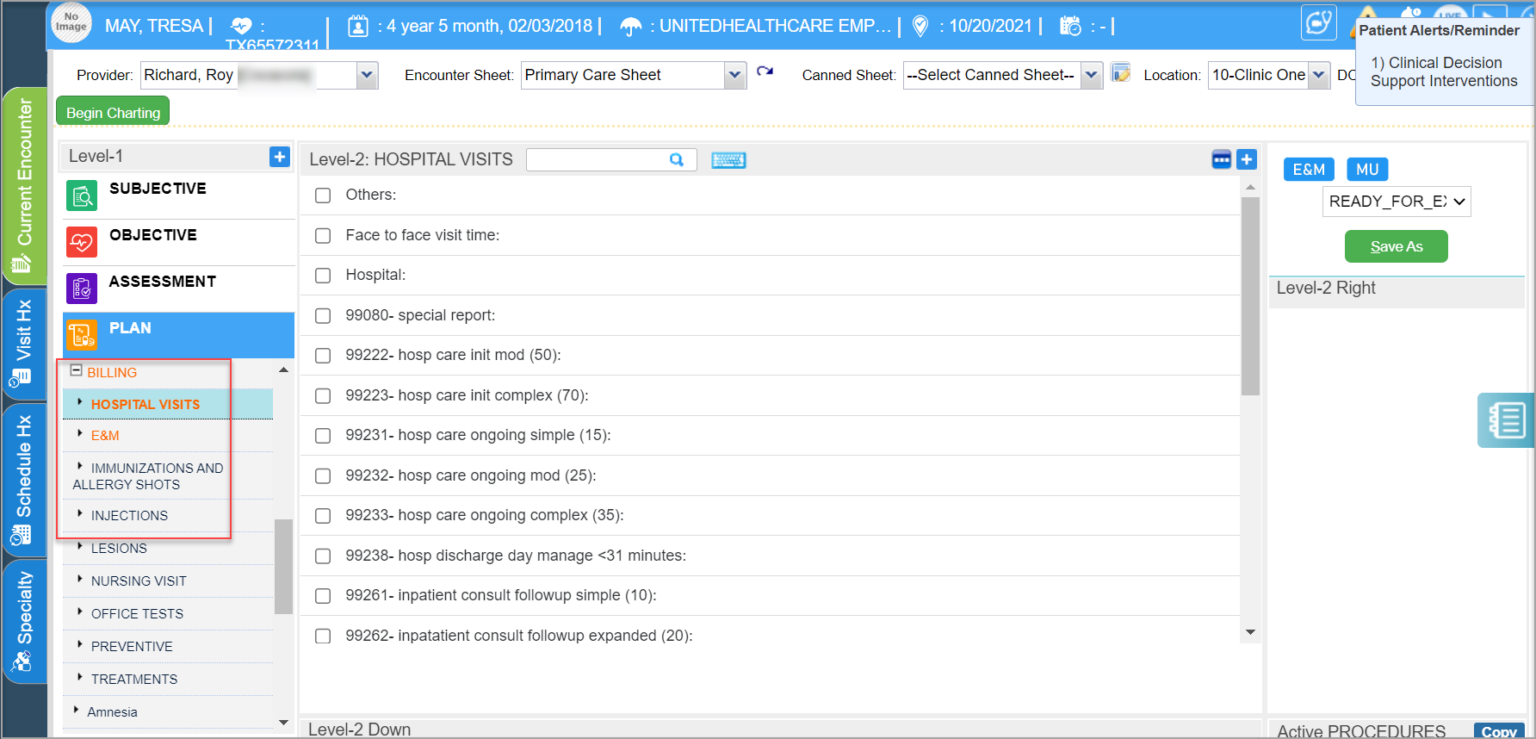Viewport: 1536px width, 739px height.
Task: Collapse the BILLING section
Action: pos(75,370)
